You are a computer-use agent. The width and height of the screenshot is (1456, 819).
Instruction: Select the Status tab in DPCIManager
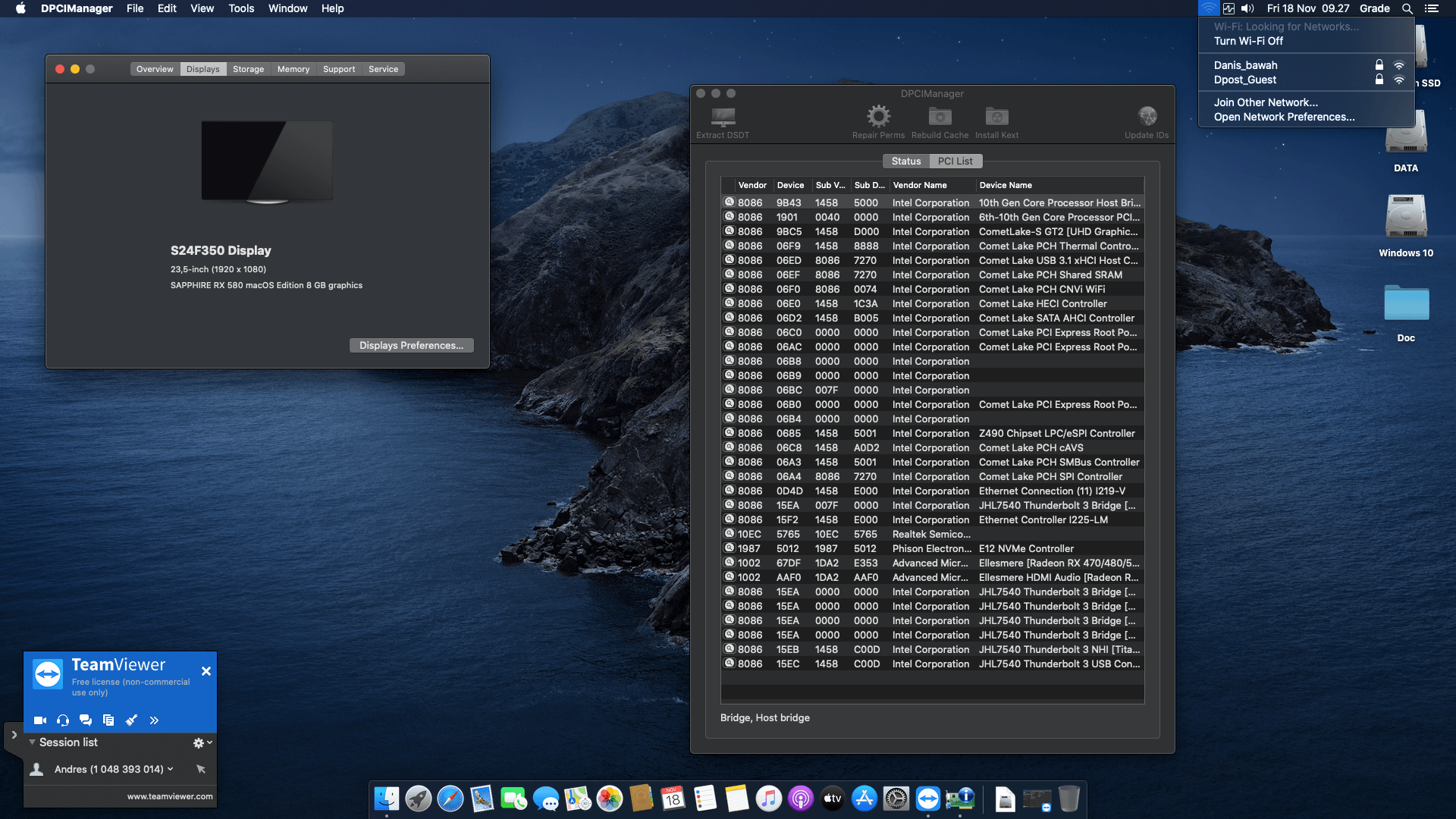[906, 162]
